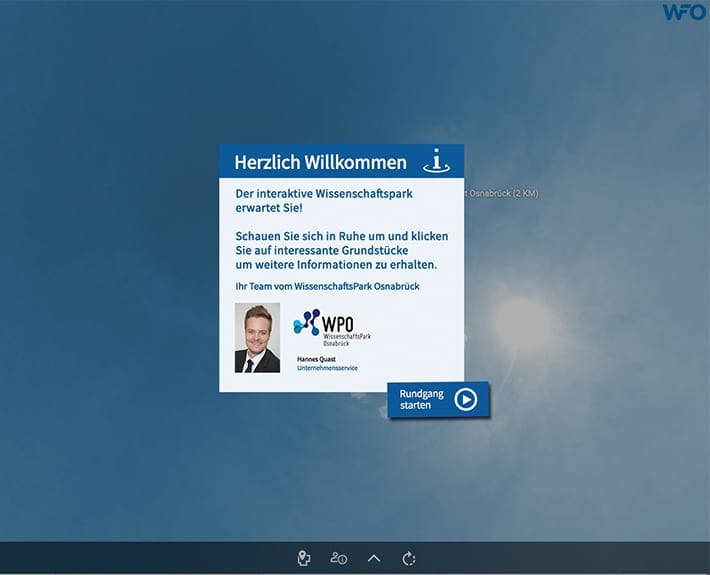Toggle the auto-rotate panorama icon
The height and width of the screenshot is (575, 710).
click(x=409, y=558)
